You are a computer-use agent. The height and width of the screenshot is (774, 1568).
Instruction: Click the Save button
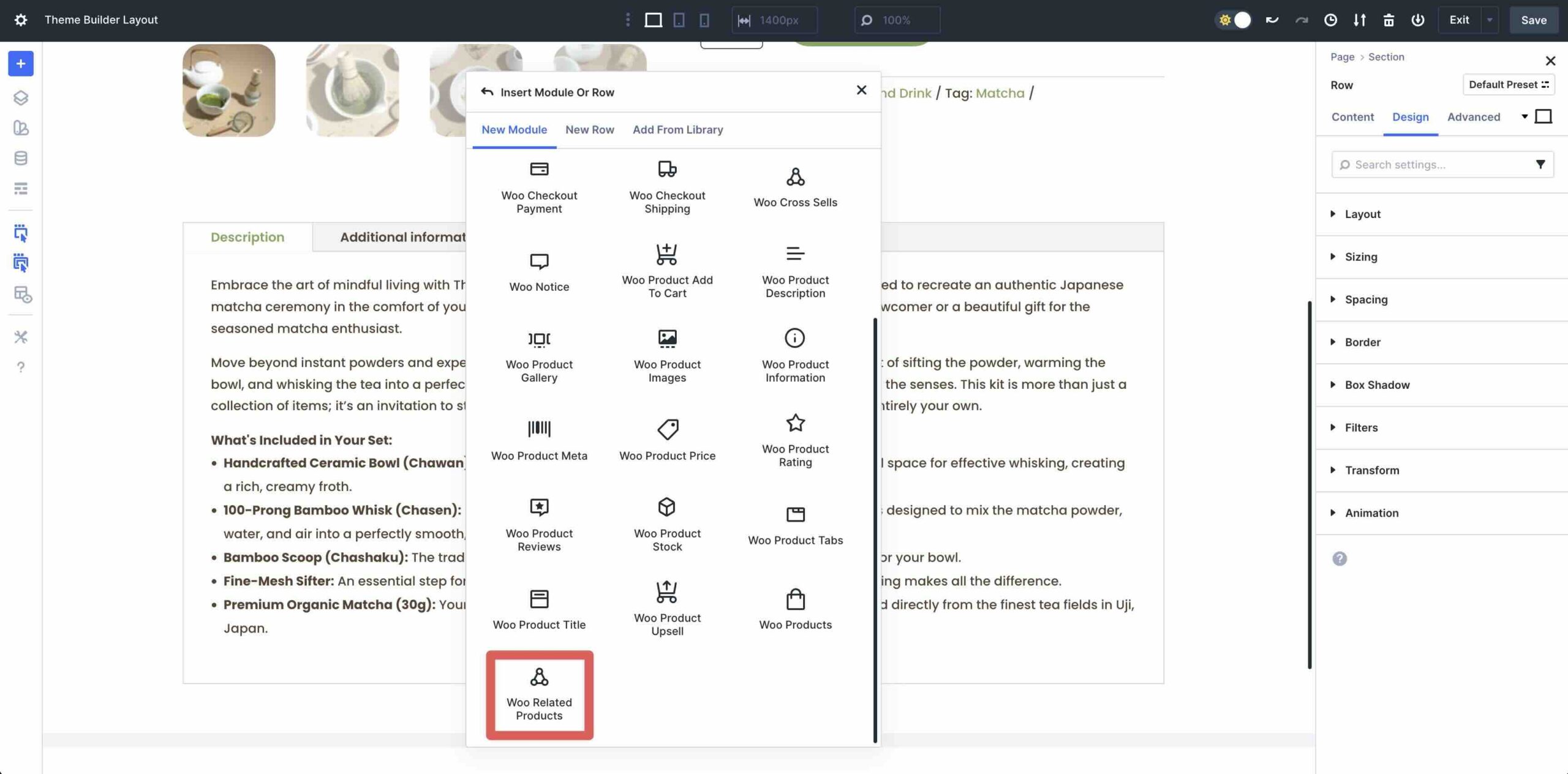1534,20
